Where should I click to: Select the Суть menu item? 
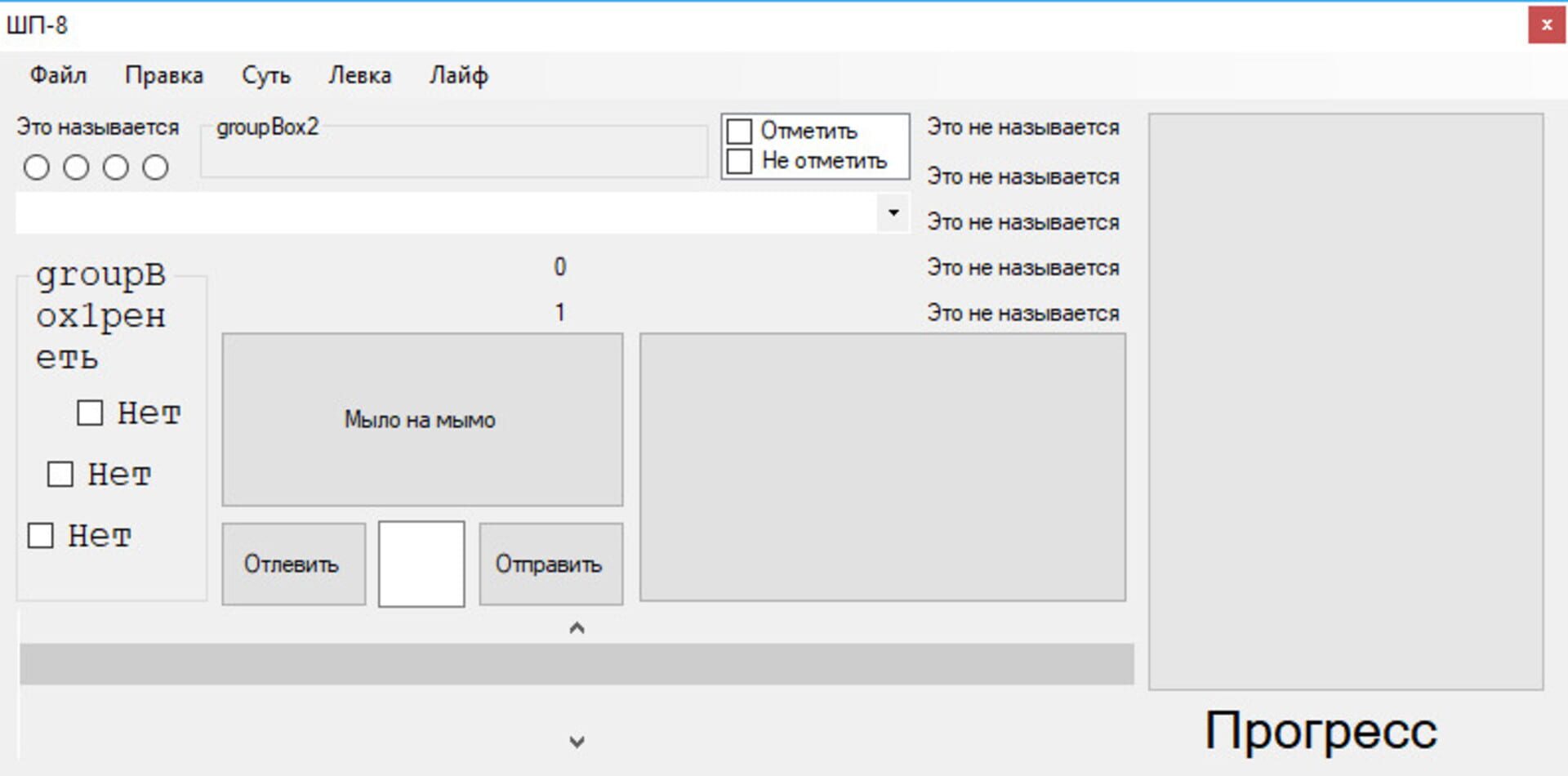coord(265,75)
